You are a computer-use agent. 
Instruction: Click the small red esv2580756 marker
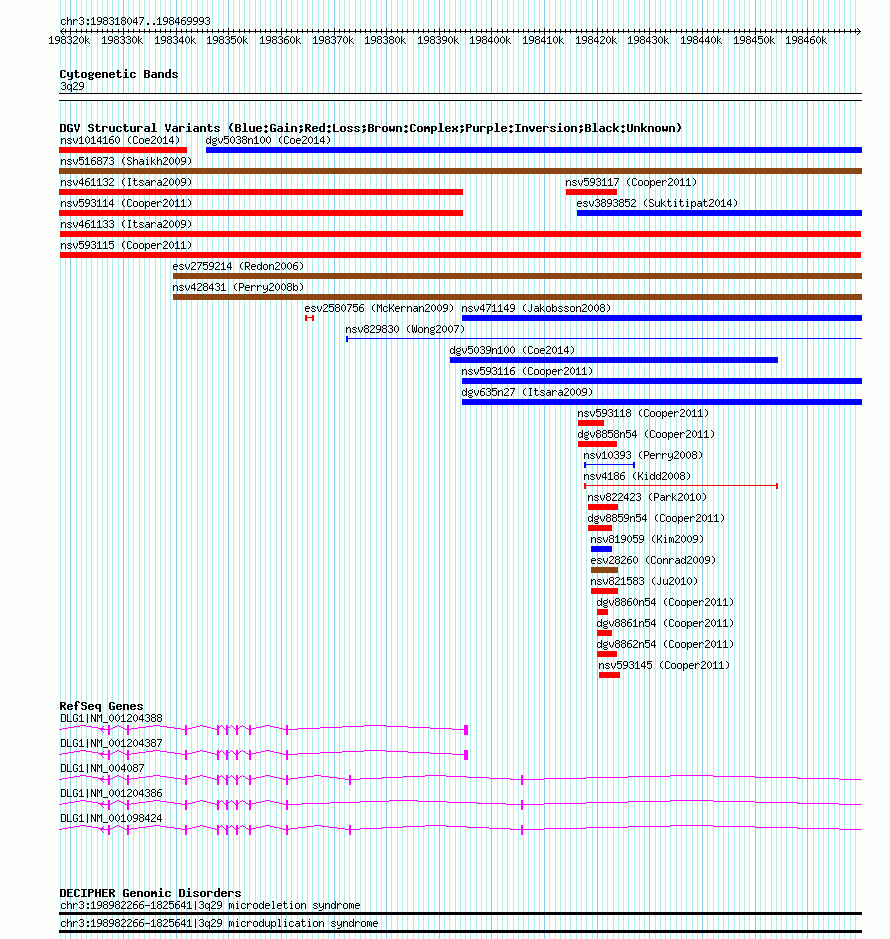309,318
